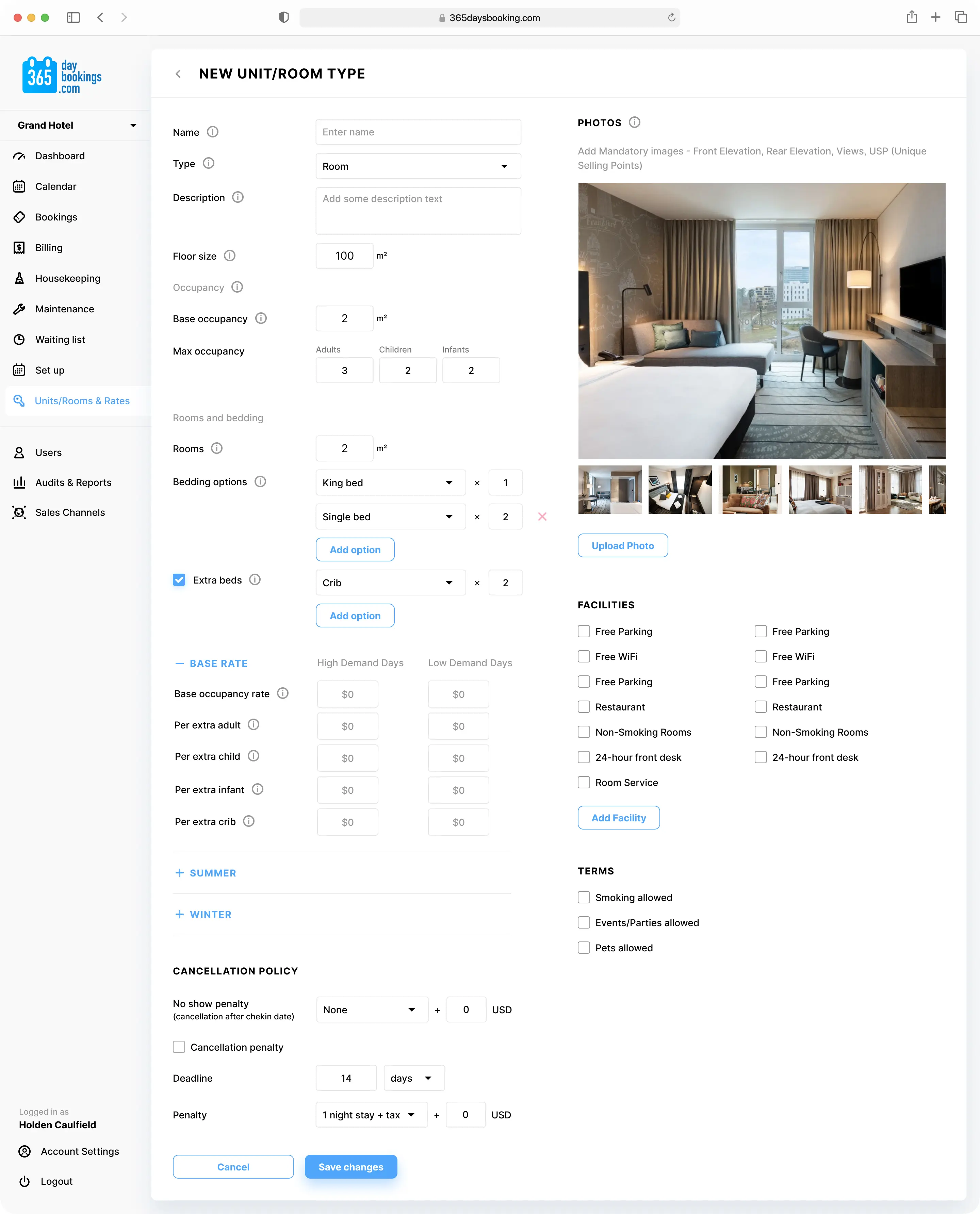Click the info icon next to Rooms
The width and height of the screenshot is (980, 1214).
coord(217,448)
